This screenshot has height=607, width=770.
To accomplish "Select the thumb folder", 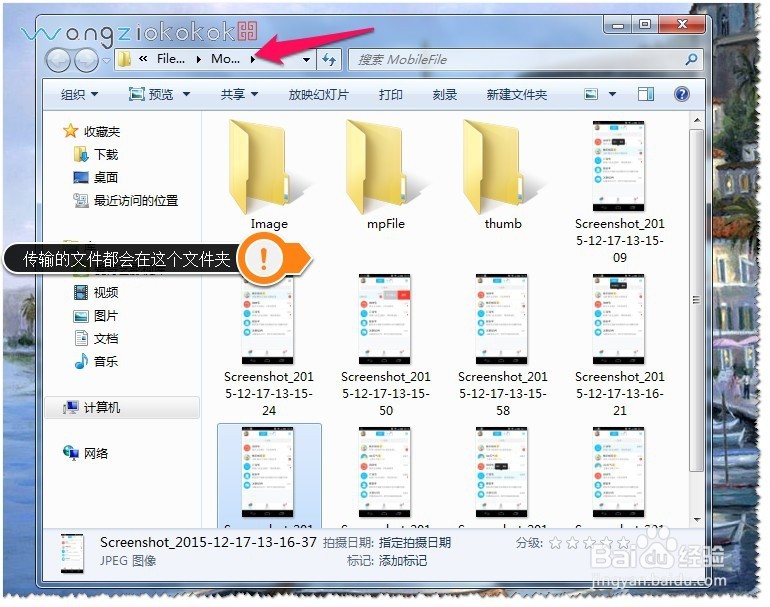I will coord(502,174).
